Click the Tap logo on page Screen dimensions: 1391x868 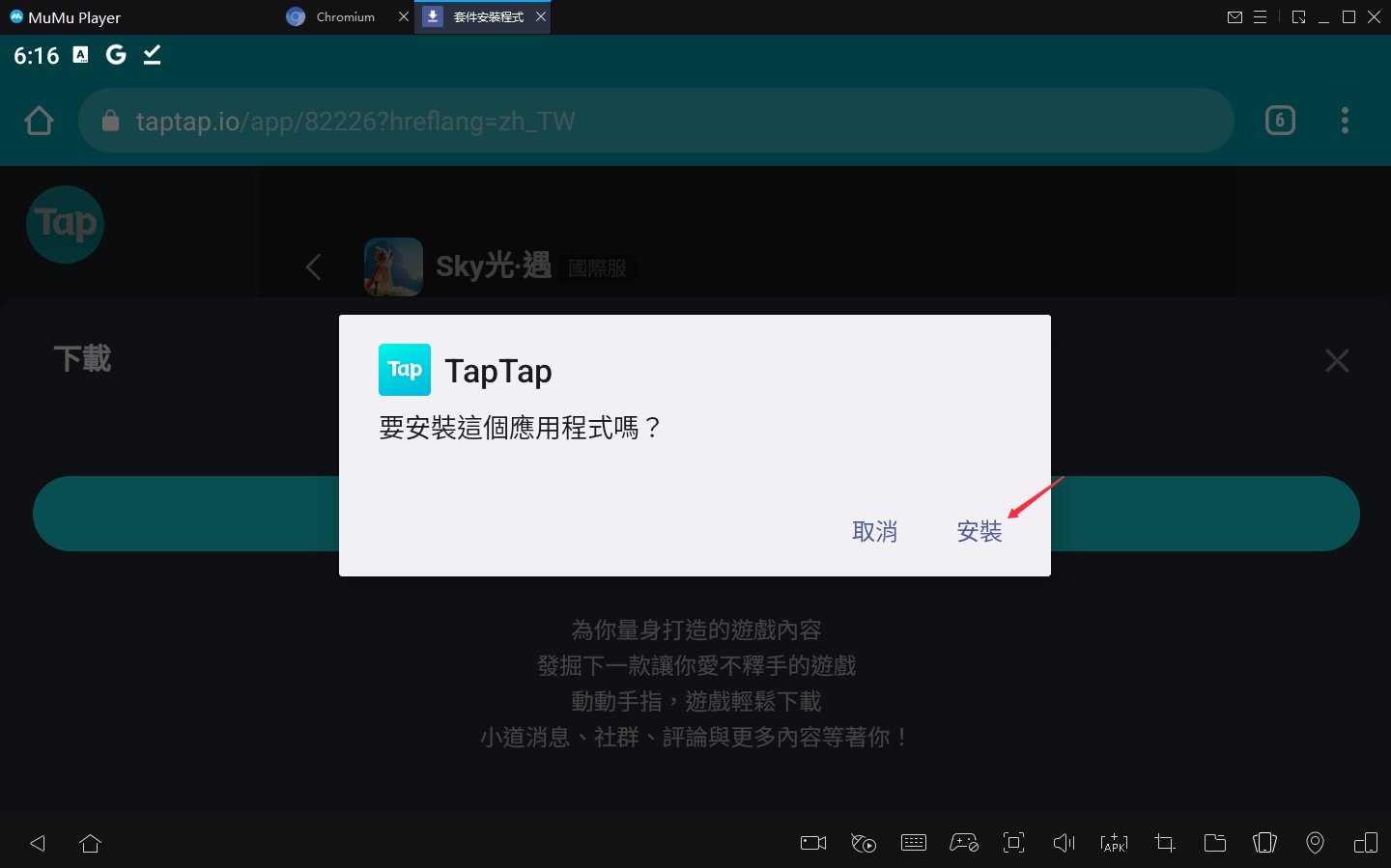click(x=65, y=224)
